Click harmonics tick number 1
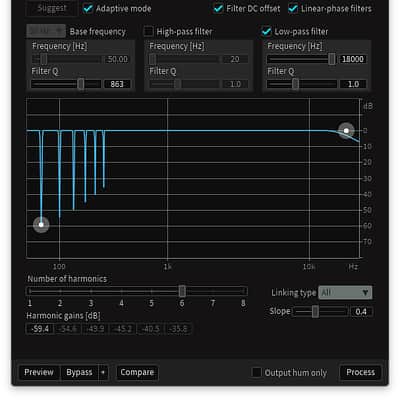This screenshot has height=400, width=400. [x=30, y=303]
